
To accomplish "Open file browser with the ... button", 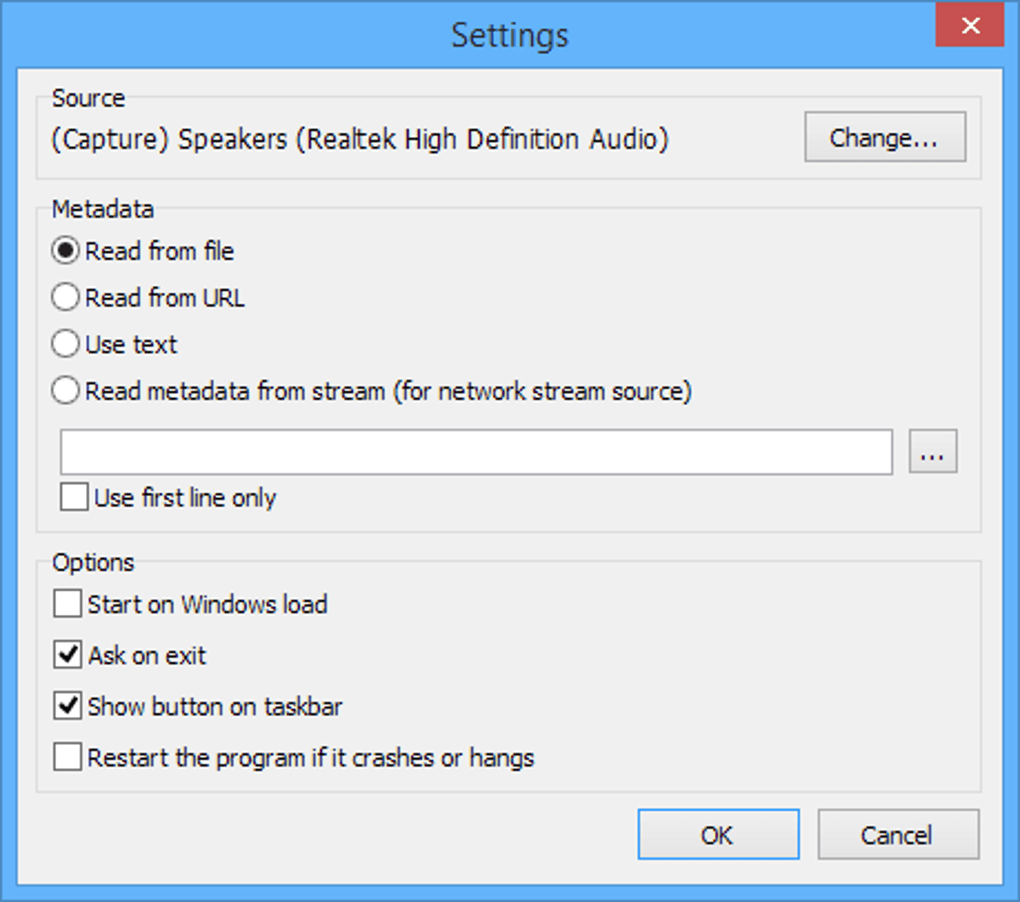I will (x=933, y=451).
